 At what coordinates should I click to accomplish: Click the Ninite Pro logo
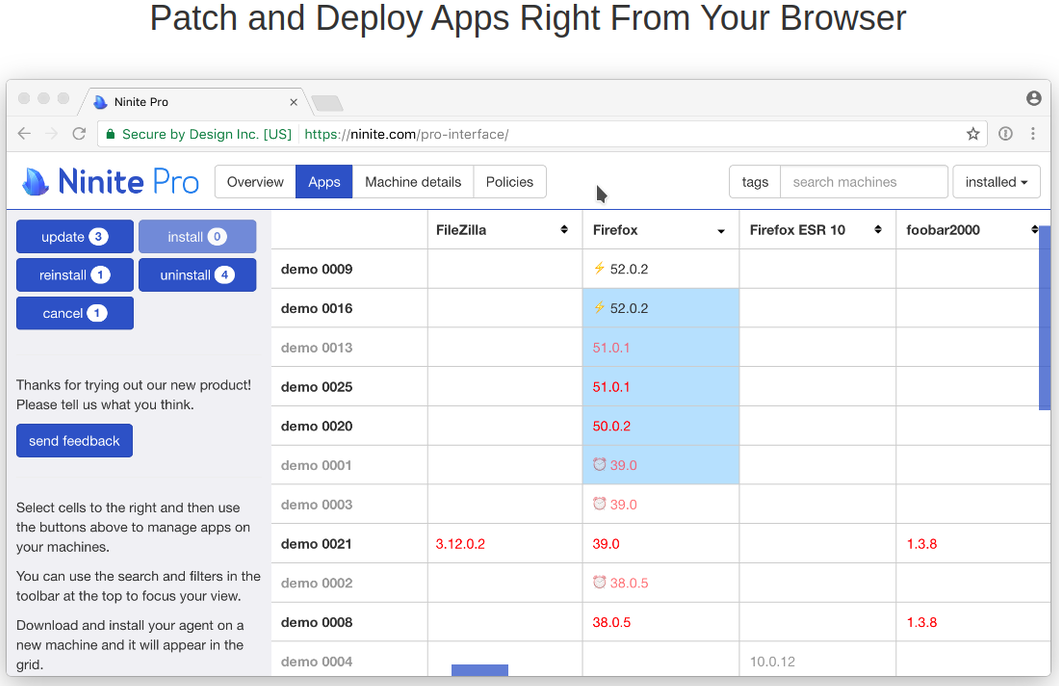(x=111, y=182)
